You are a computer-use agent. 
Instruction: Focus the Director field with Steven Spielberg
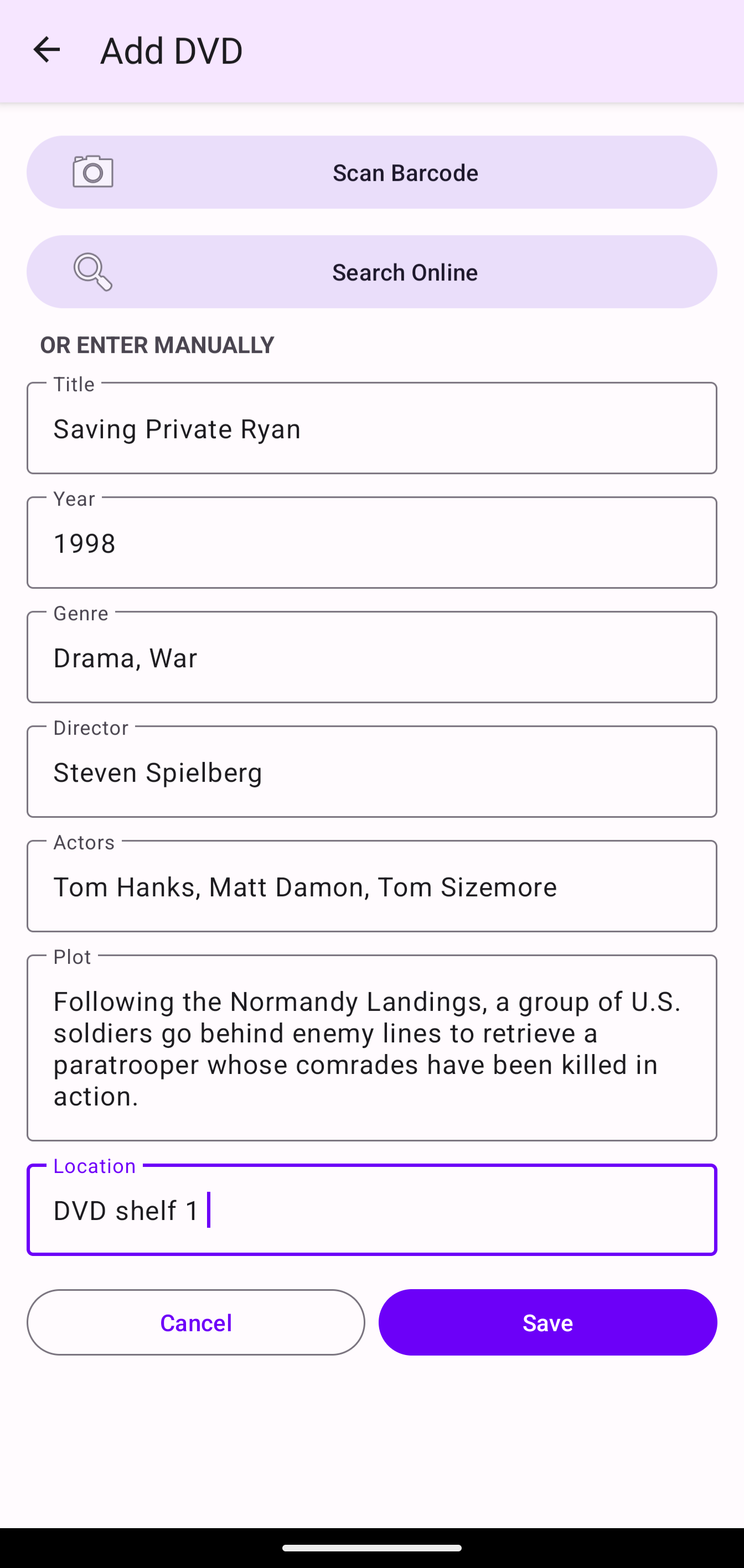point(371,772)
